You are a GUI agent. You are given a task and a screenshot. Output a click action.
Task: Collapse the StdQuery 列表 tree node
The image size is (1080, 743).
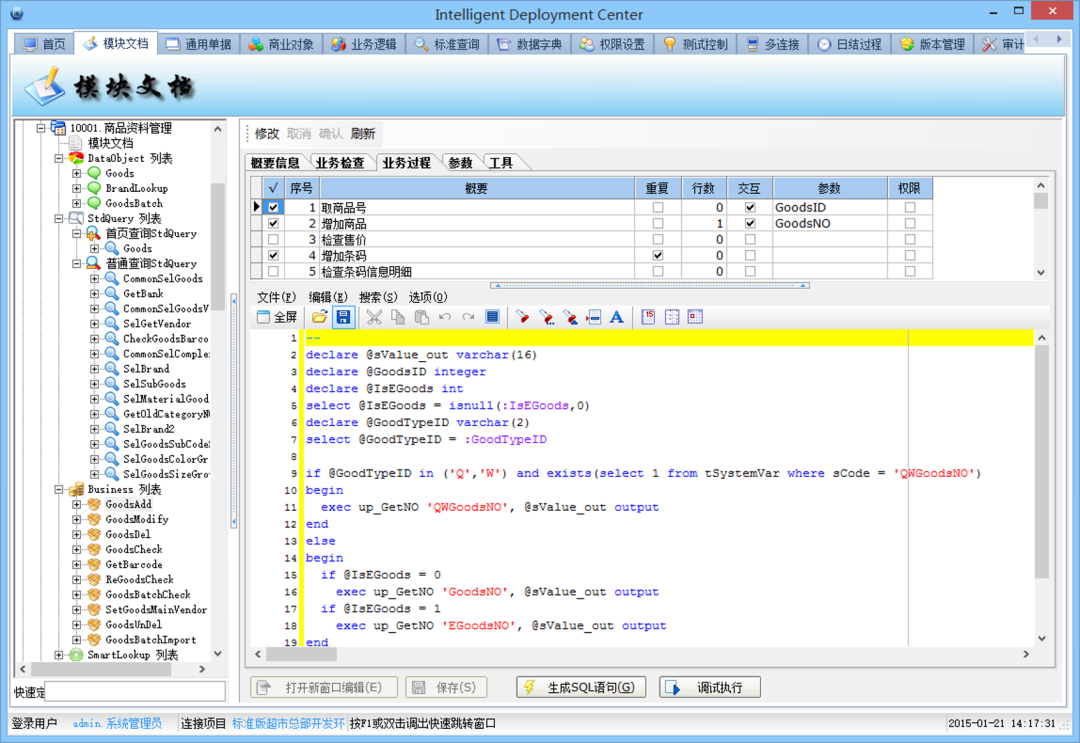59,218
